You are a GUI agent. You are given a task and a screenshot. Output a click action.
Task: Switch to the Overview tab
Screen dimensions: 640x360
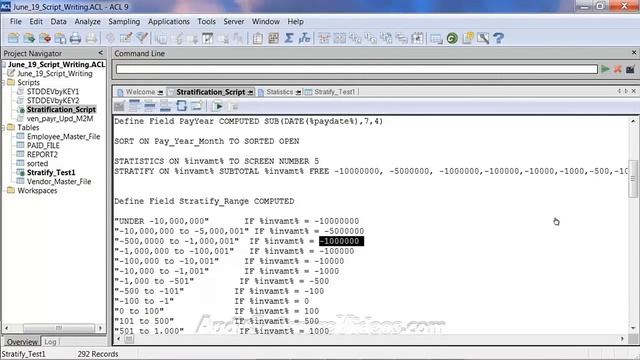[22, 342]
